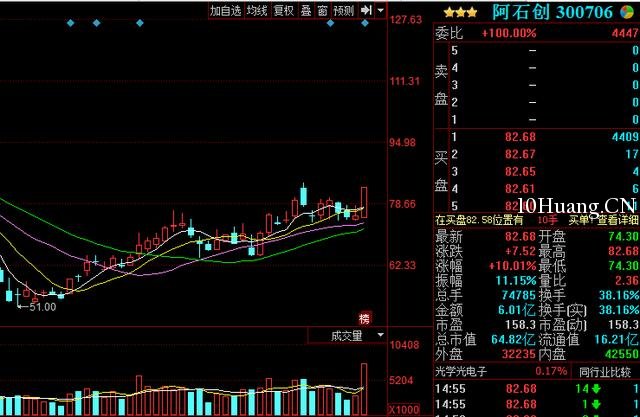
Task: Click the 流通值 16.21亿 value
Action: [x=616, y=339]
